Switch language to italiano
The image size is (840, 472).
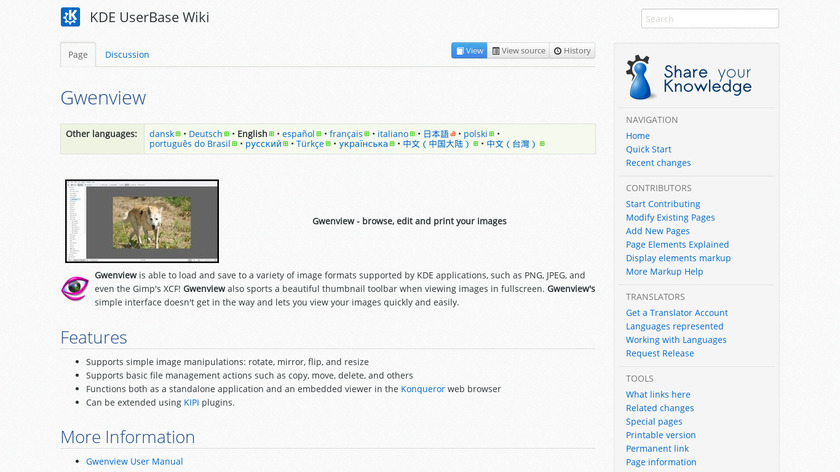click(x=393, y=134)
